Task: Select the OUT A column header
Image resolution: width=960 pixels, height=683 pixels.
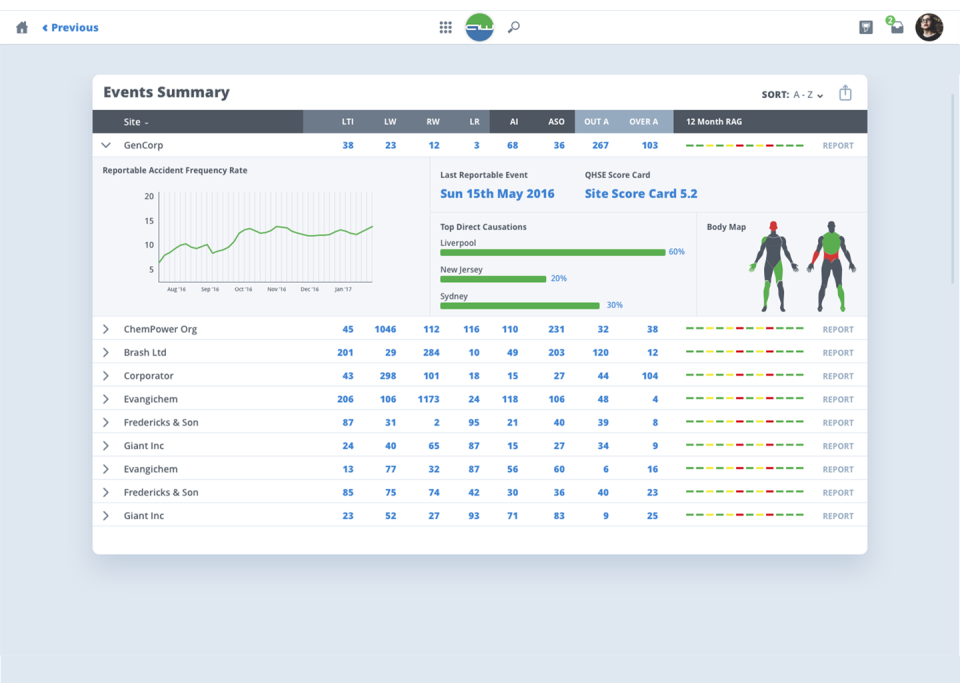Action: pos(596,122)
